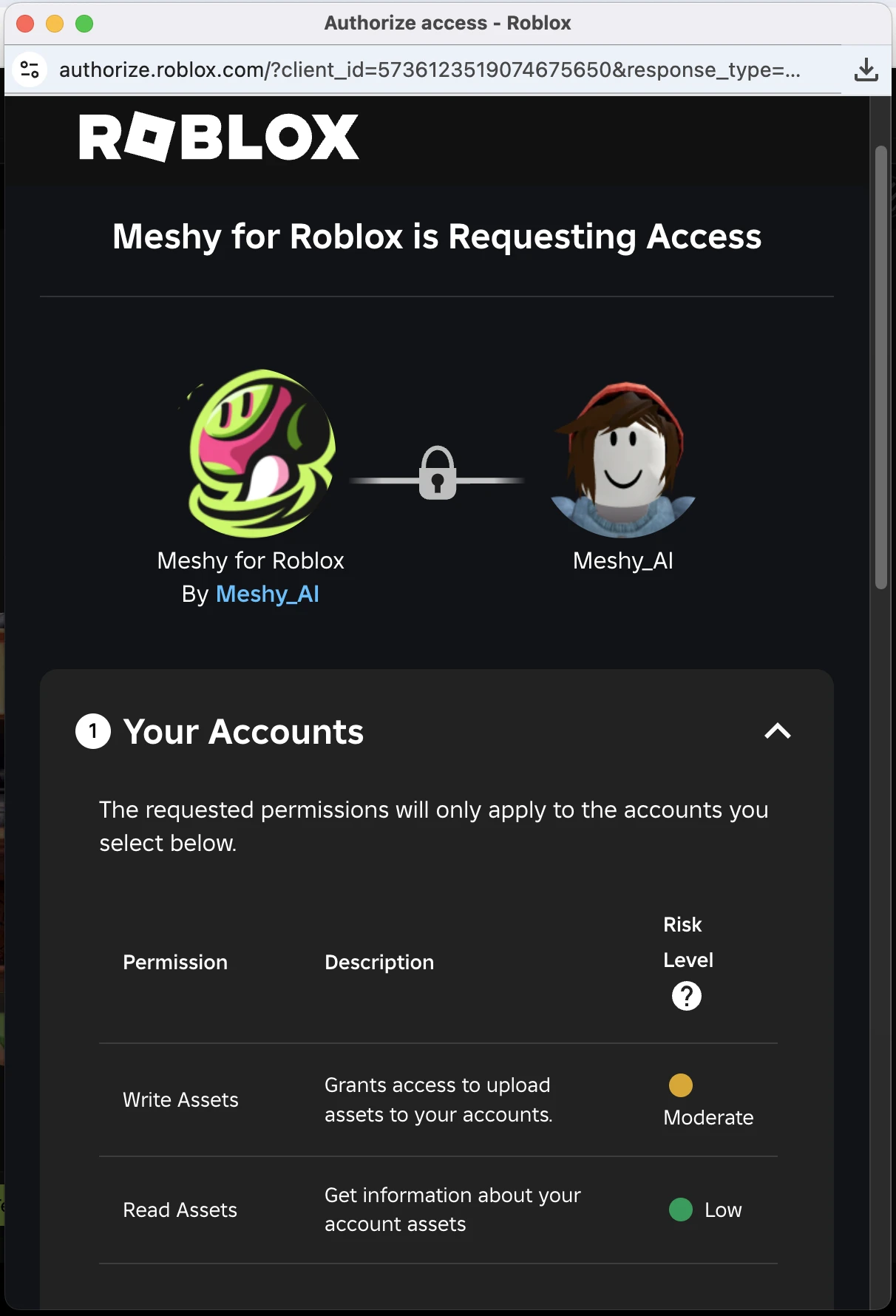Minimize the Authorize access window

(x=55, y=24)
